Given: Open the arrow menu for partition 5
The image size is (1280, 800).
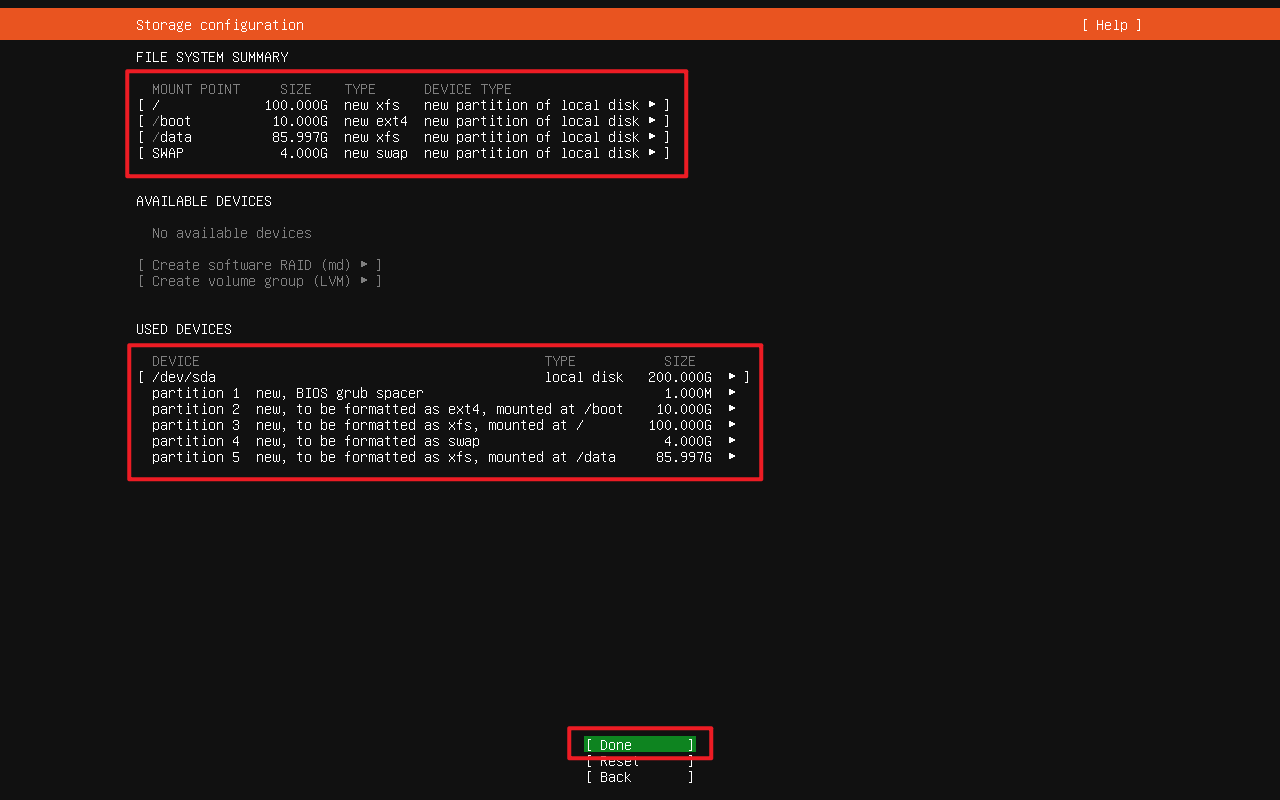Looking at the screenshot, I should (732, 457).
